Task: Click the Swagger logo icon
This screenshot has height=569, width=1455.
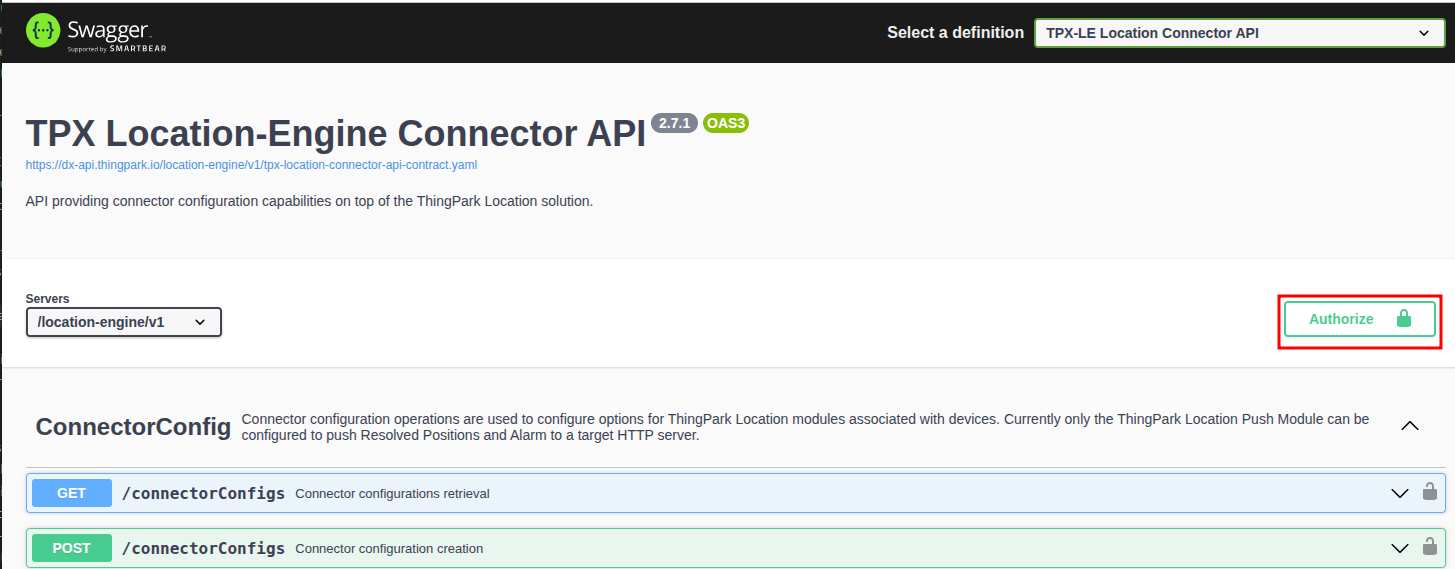Action: tap(43, 31)
